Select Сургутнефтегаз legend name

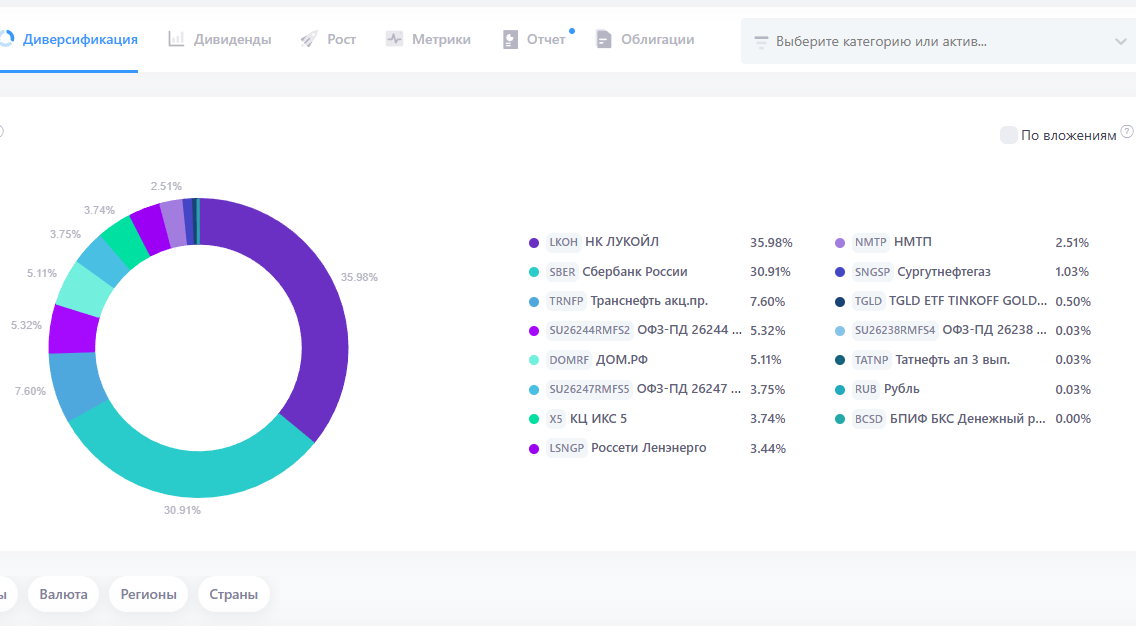pyautogui.click(x=943, y=272)
